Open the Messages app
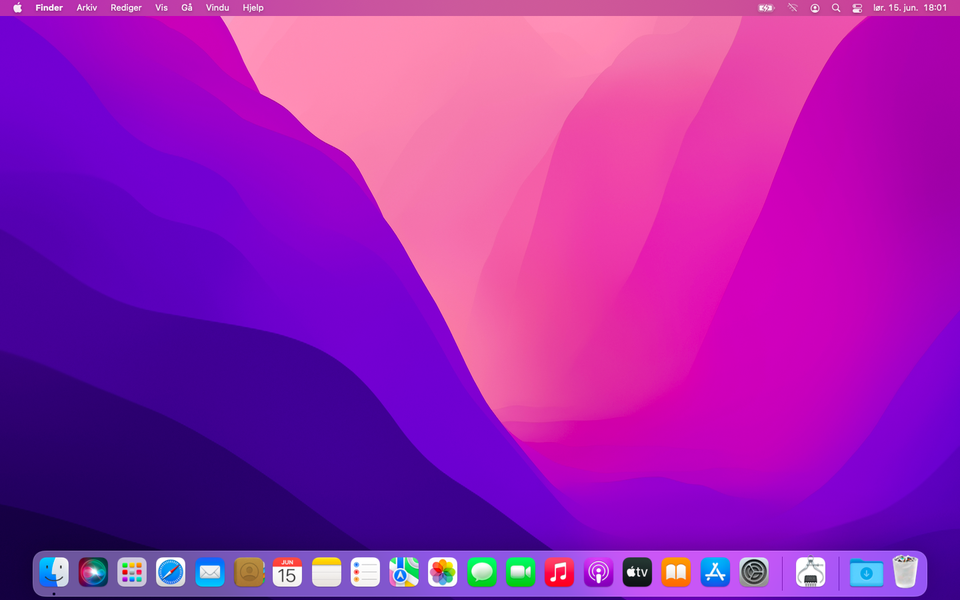The height and width of the screenshot is (600, 960). pyautogui.click(x=482, y=572)
